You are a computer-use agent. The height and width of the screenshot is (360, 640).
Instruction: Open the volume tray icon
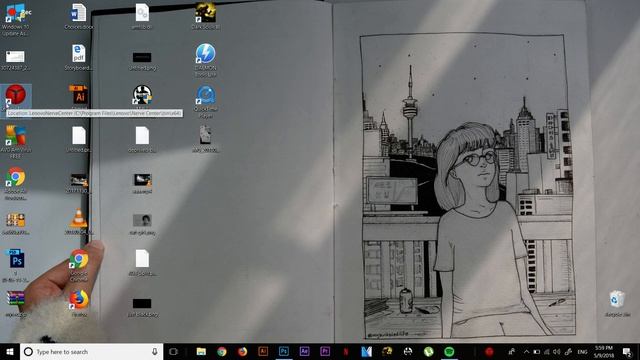point(557,352)
